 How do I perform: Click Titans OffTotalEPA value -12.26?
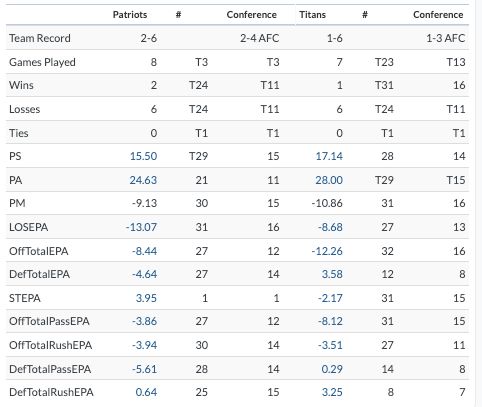coord(327,251)
